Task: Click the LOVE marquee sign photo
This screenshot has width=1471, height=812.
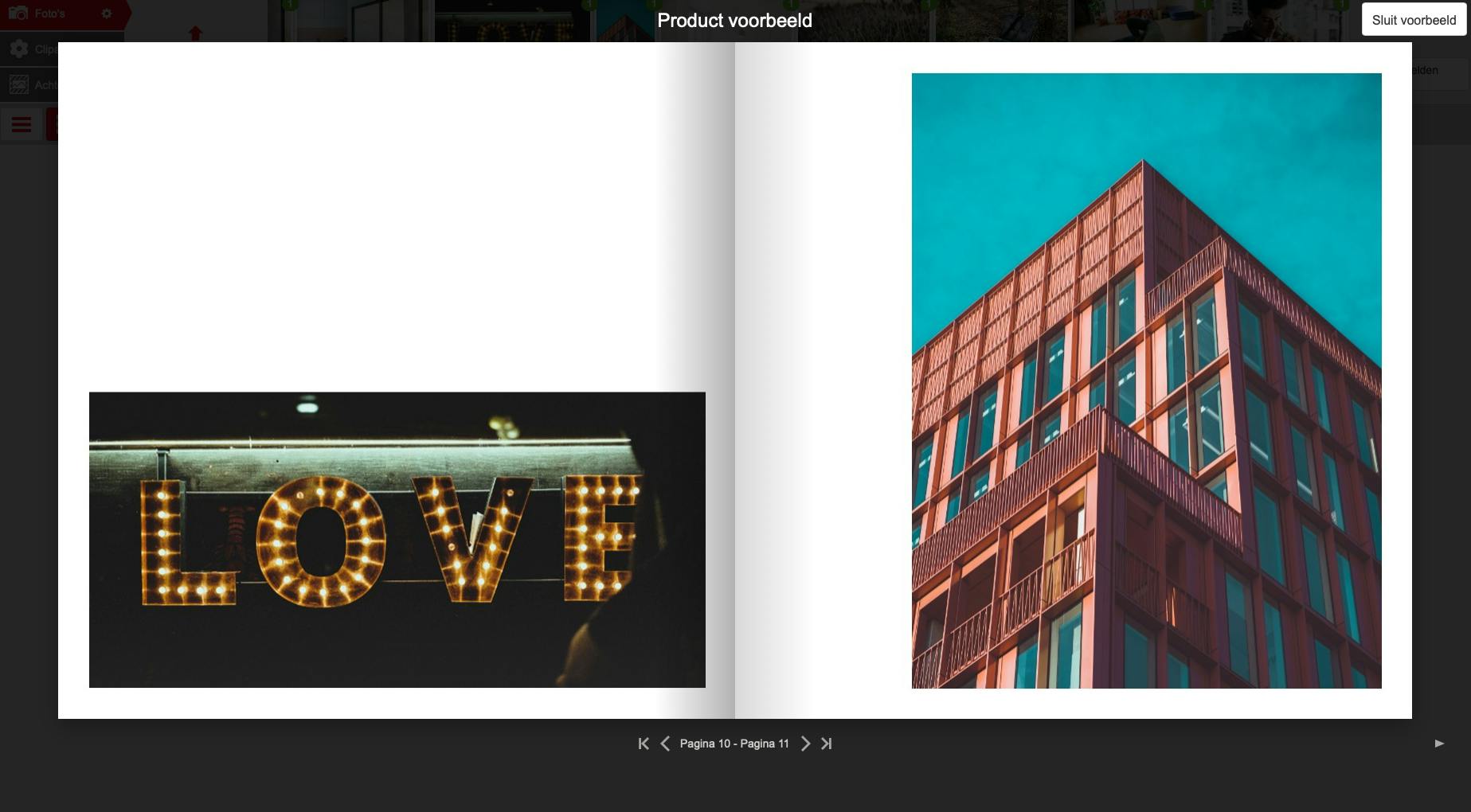Action: click(397, 540)
